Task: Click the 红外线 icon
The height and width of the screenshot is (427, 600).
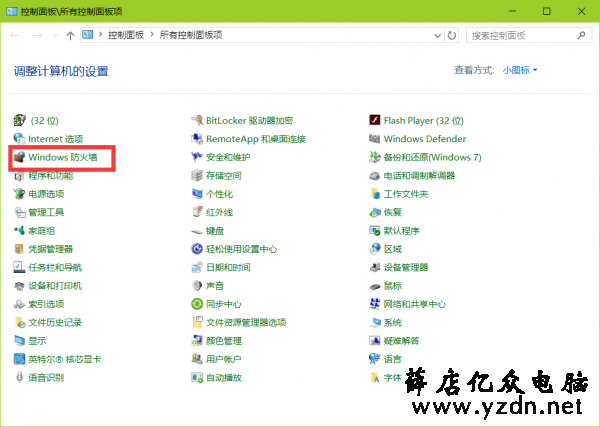Action: click(x=197, y=212)
